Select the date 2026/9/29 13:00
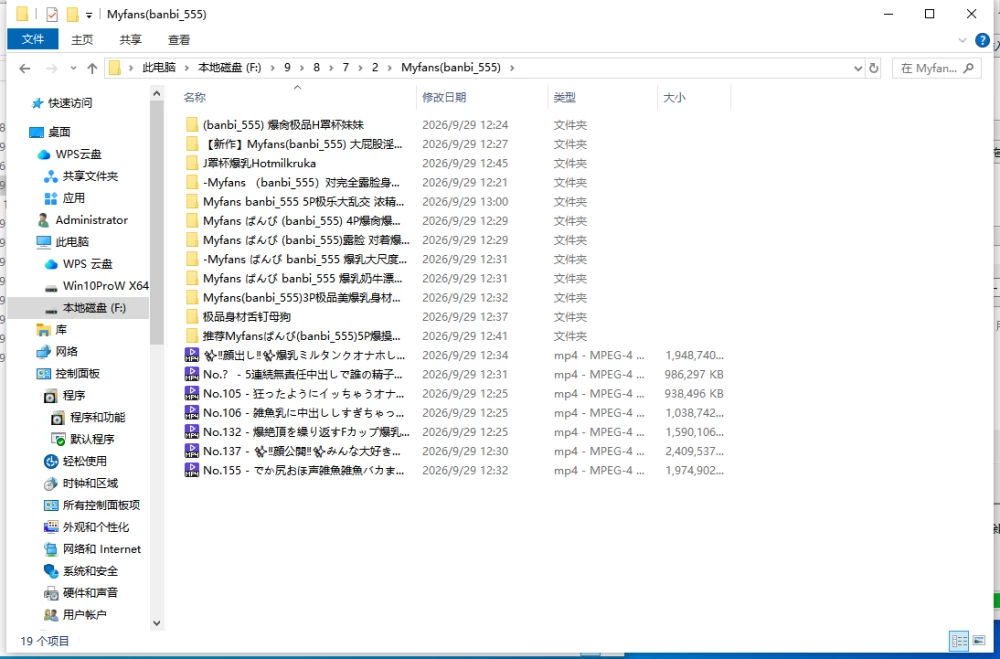Image resolution: width=1000 pixels, height=659 pixels. (x=465, y=202)
